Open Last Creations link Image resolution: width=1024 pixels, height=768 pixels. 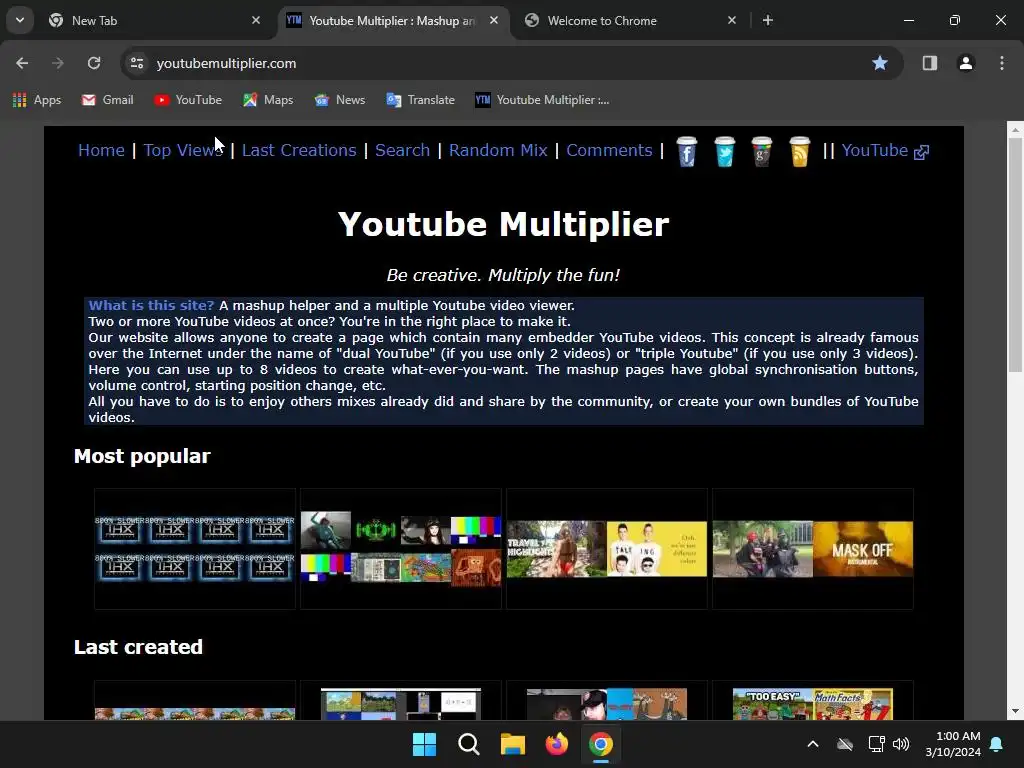click(x=299, y=150)
